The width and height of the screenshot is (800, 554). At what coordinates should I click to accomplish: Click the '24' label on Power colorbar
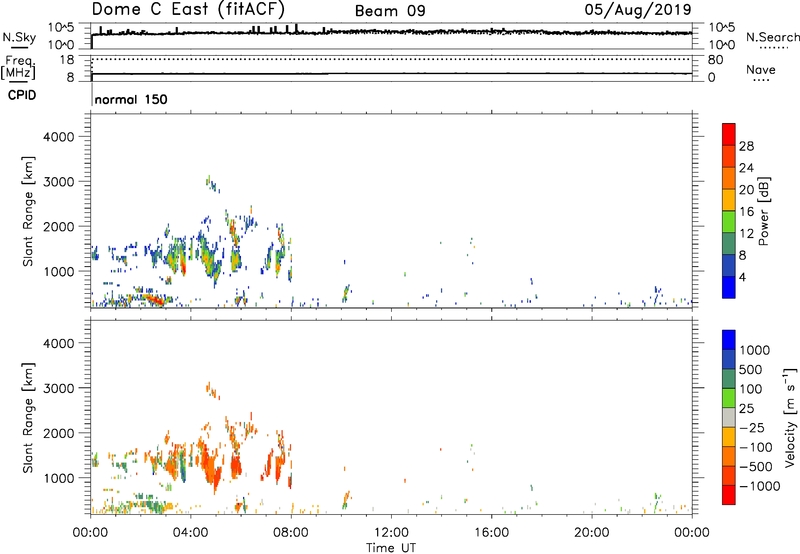coord(746,168)
